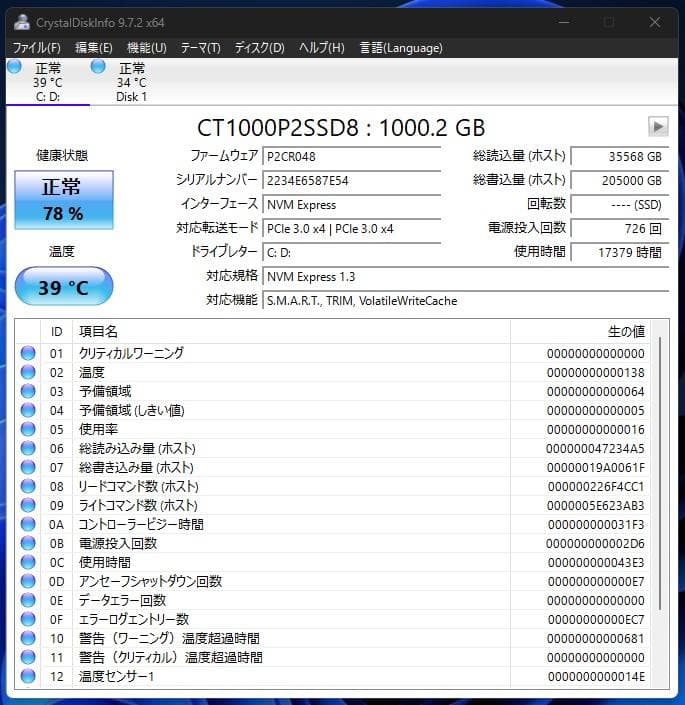Click the ドライブレター field showing C: D:

coord(351,252)
